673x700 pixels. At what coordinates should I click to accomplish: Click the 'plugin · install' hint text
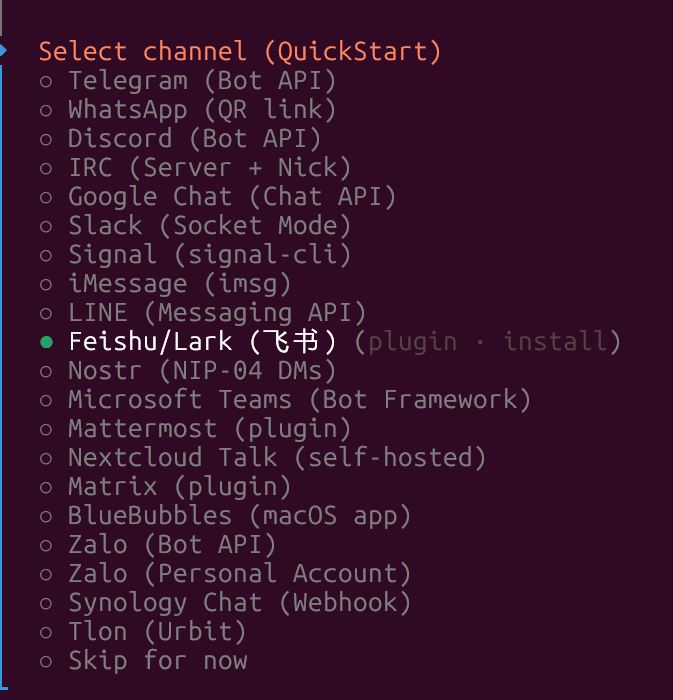click(488, 342)
